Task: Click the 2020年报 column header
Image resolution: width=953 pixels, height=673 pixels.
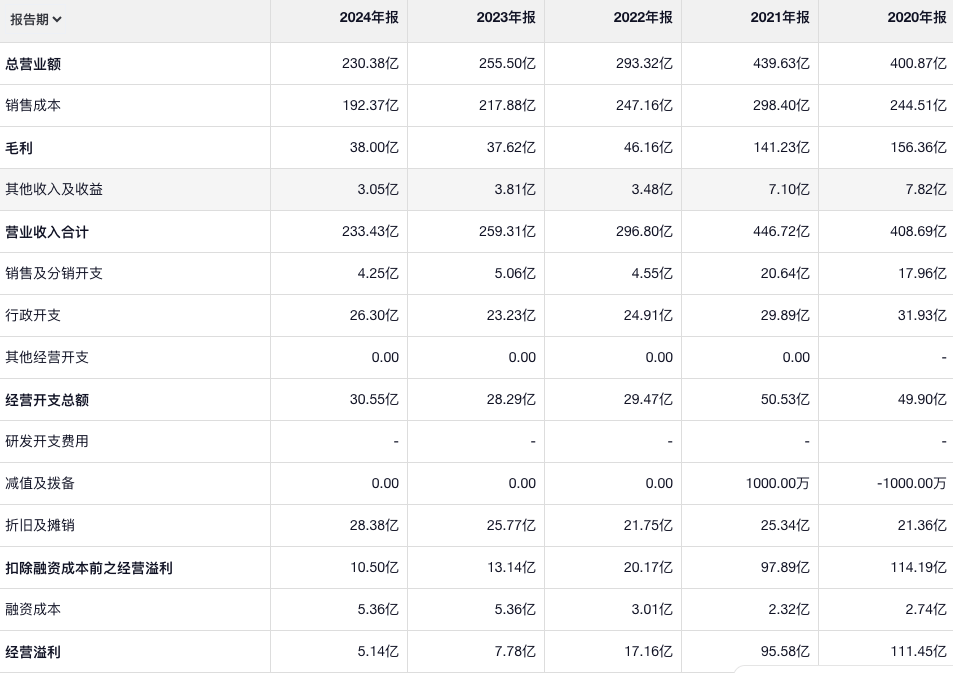Action: tap(916, 18)
